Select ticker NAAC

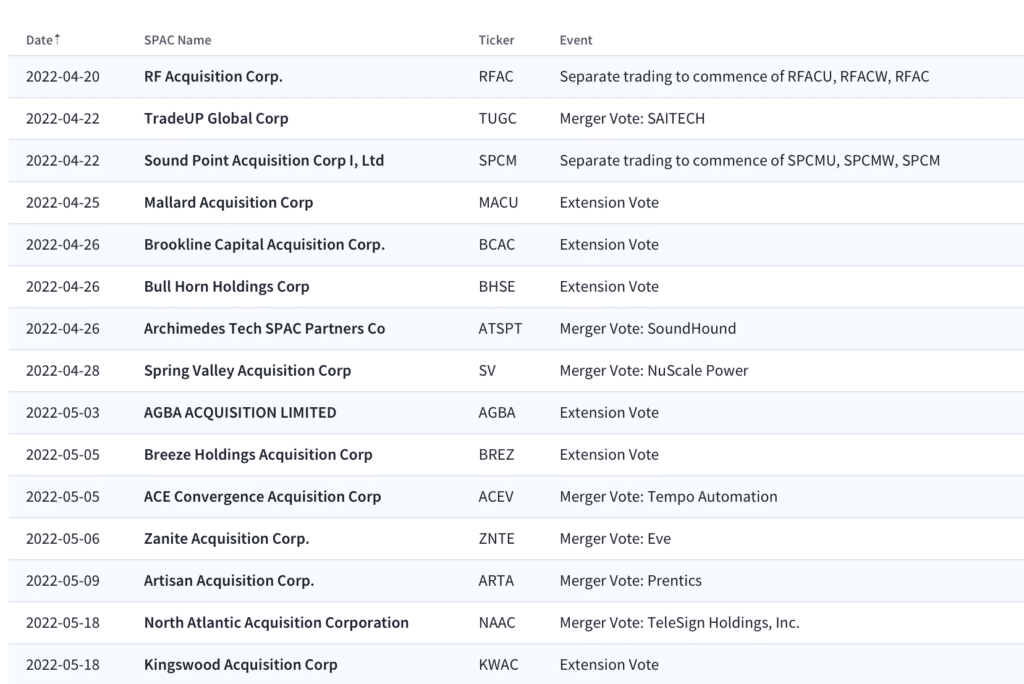497,623
